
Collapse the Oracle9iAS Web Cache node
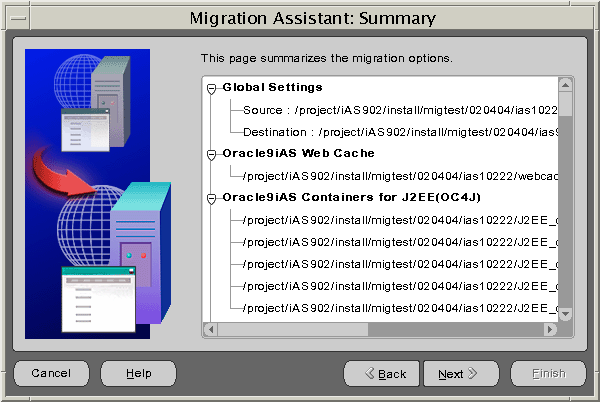[x=211, y=155]
